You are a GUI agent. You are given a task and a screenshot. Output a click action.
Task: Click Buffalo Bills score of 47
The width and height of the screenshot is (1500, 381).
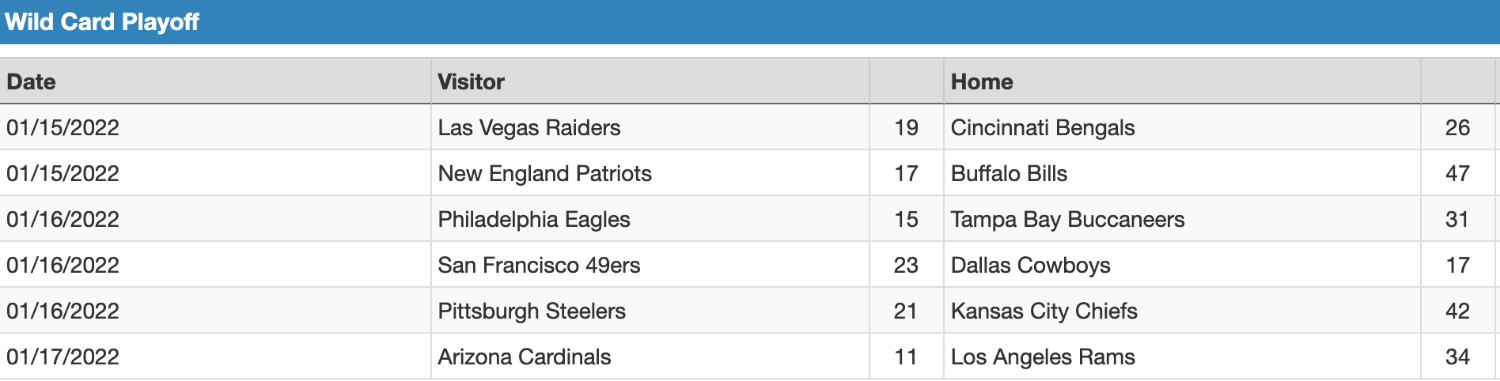1457,174
